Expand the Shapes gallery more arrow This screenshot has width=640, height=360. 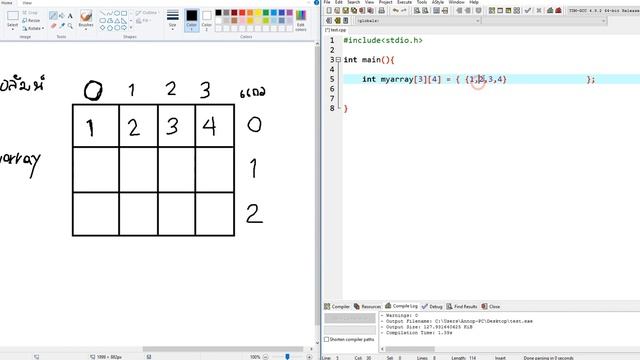(x=131, y=28)
